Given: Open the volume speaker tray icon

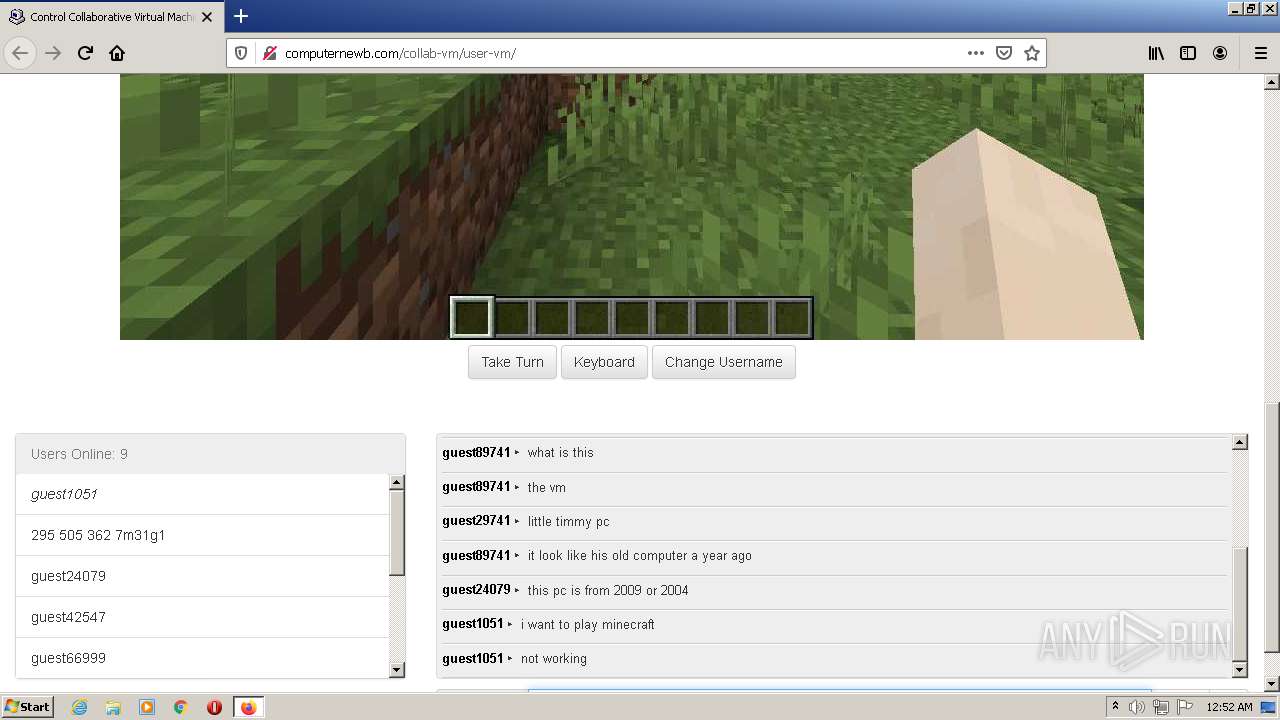Looking at the screenshot, I should (x=1137, y=707).
